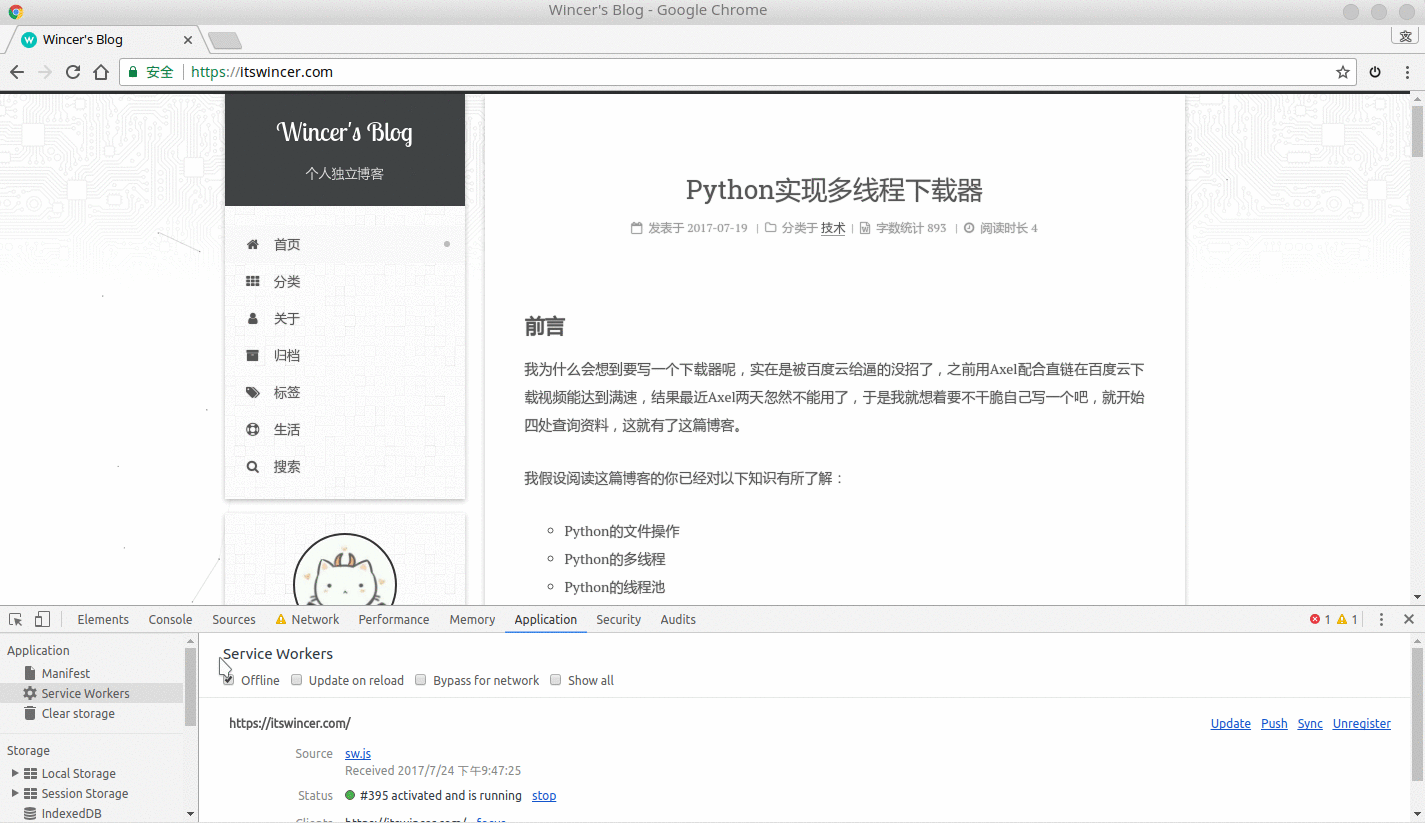The height and width of the screenshot is (823, 1425).
Task: Select the Application tab in DevTools
Action: 546,619
